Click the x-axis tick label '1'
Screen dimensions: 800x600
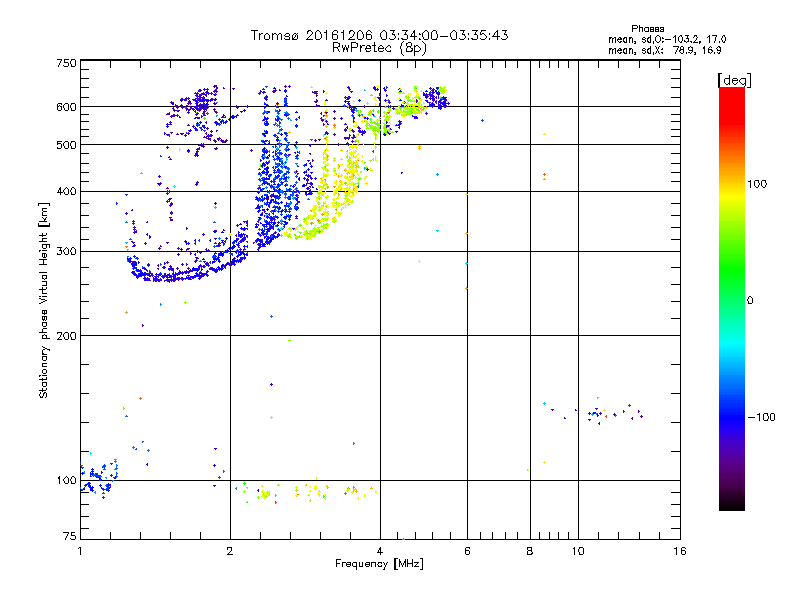(x=80, y=551)
